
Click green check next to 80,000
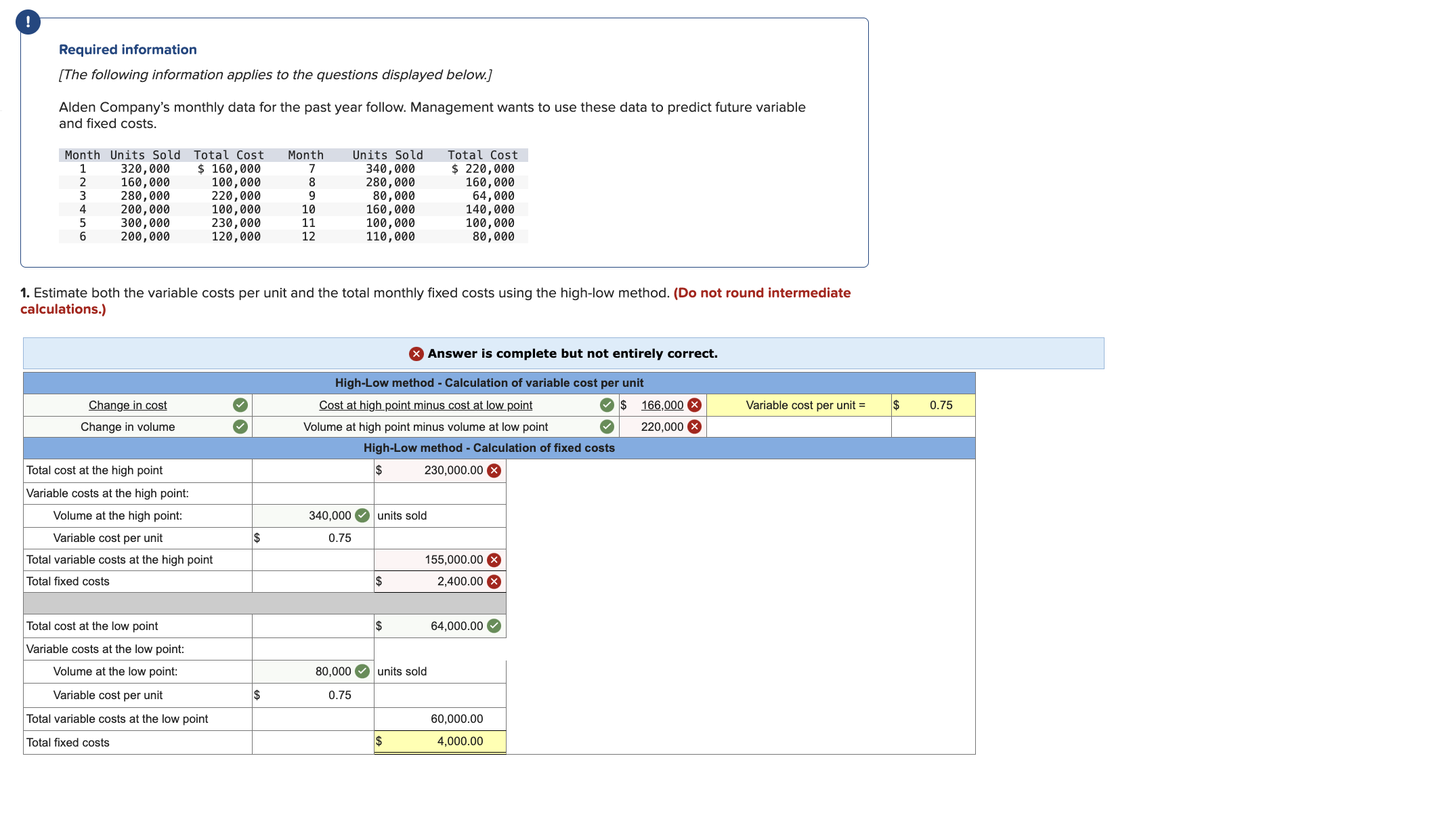click(362, 671)
